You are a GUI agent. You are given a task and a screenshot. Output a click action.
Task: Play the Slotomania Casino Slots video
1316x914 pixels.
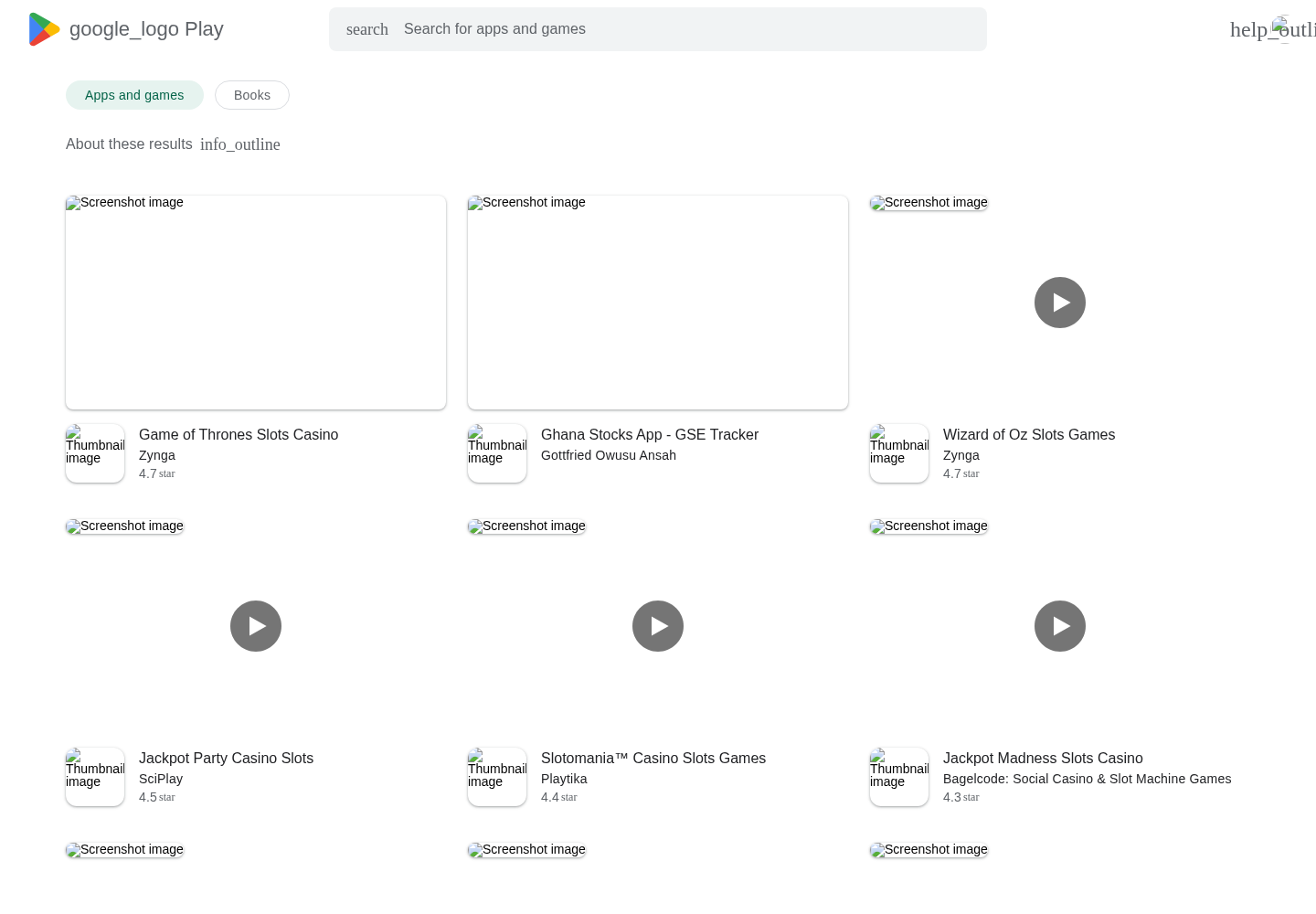click(658, 626)
